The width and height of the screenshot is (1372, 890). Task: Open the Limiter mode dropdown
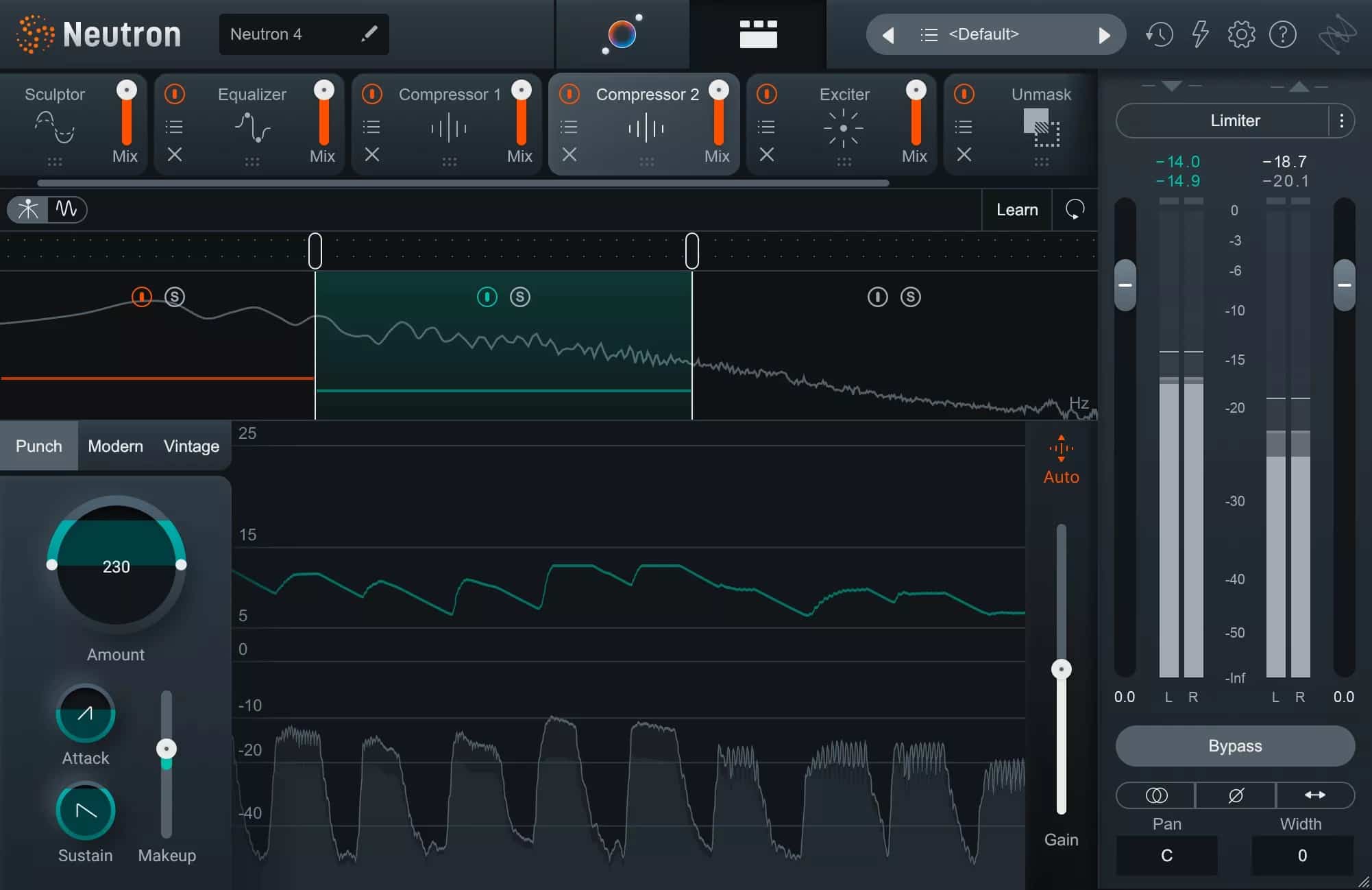(1227, 121)
